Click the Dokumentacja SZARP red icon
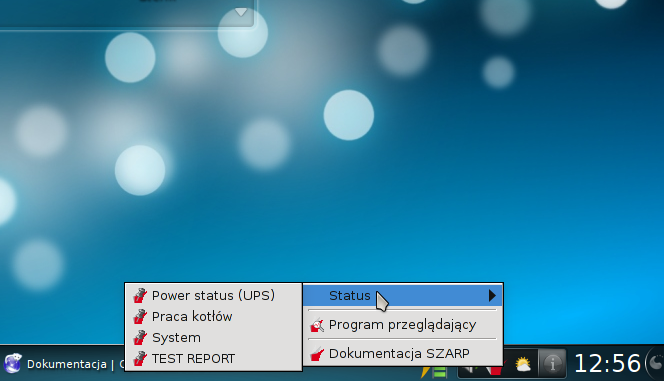 coord(317,354)
